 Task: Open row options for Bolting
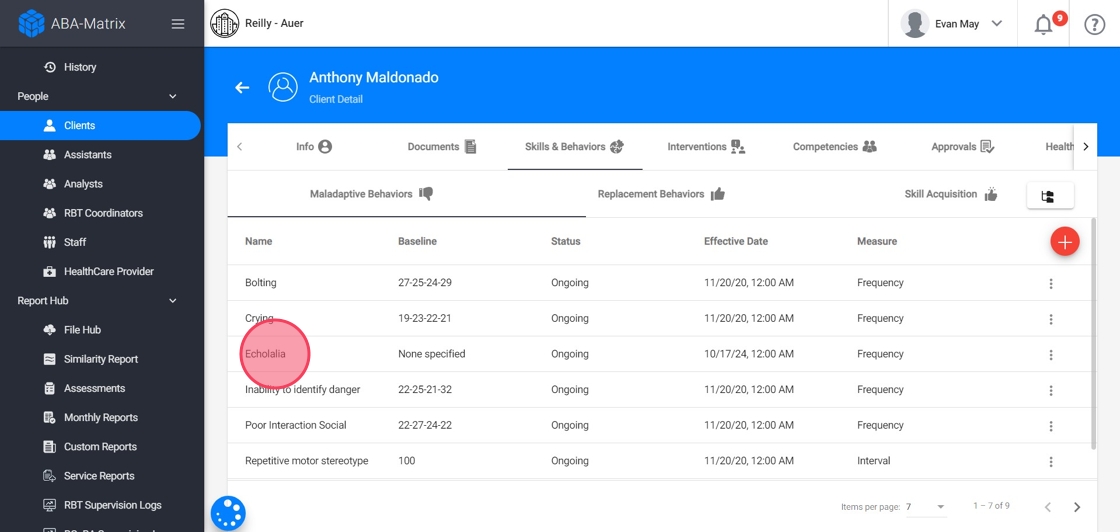(x=1051, y=283)
